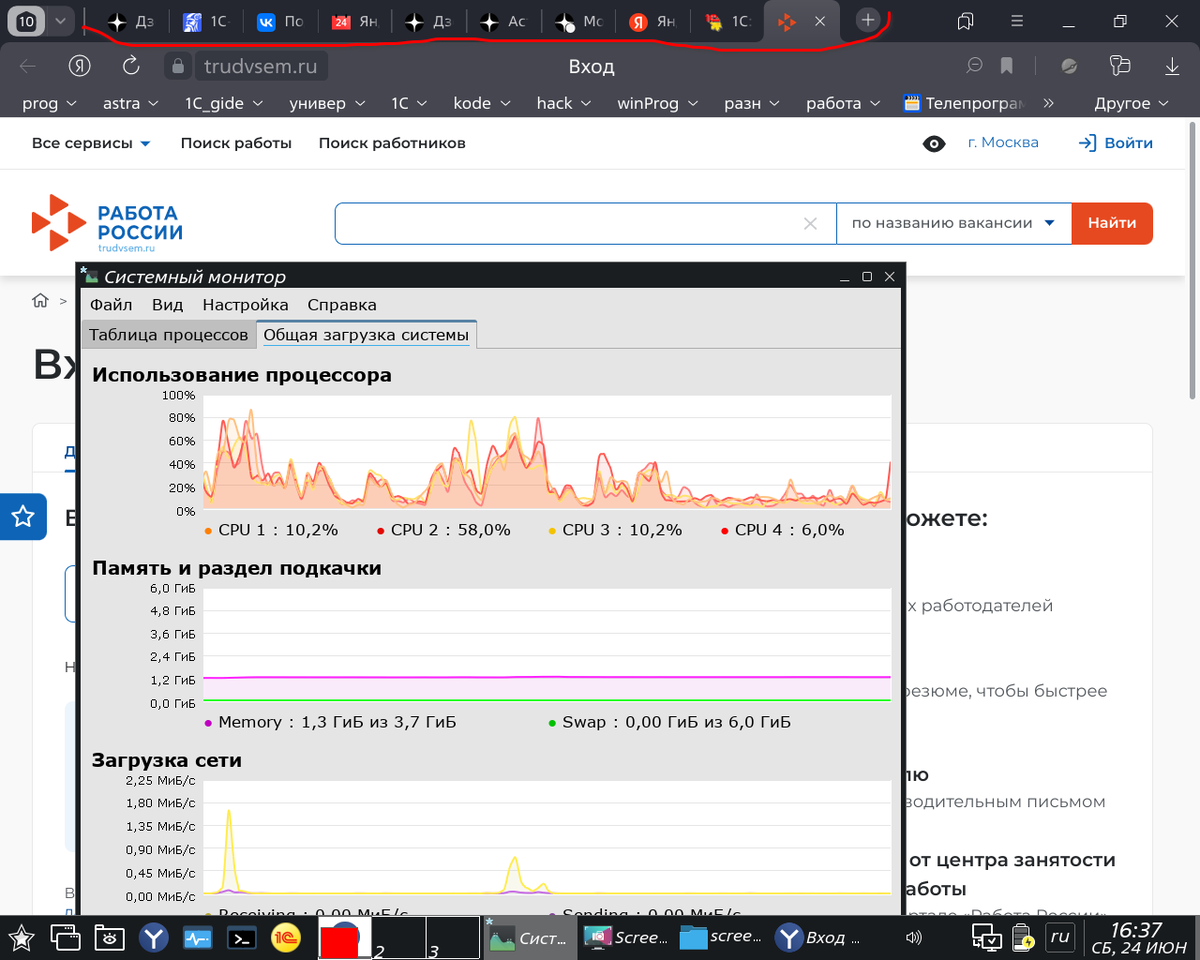
Task: Switch to virtual desktop 2 in the taskbar pager
Action: pos(398,938)
